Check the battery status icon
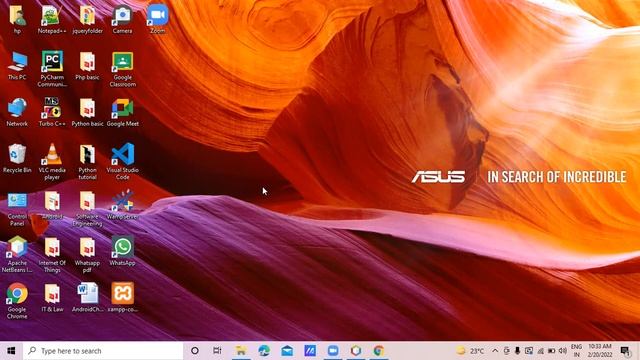This screenshot has width=640, height=360. tap(551, 351)
